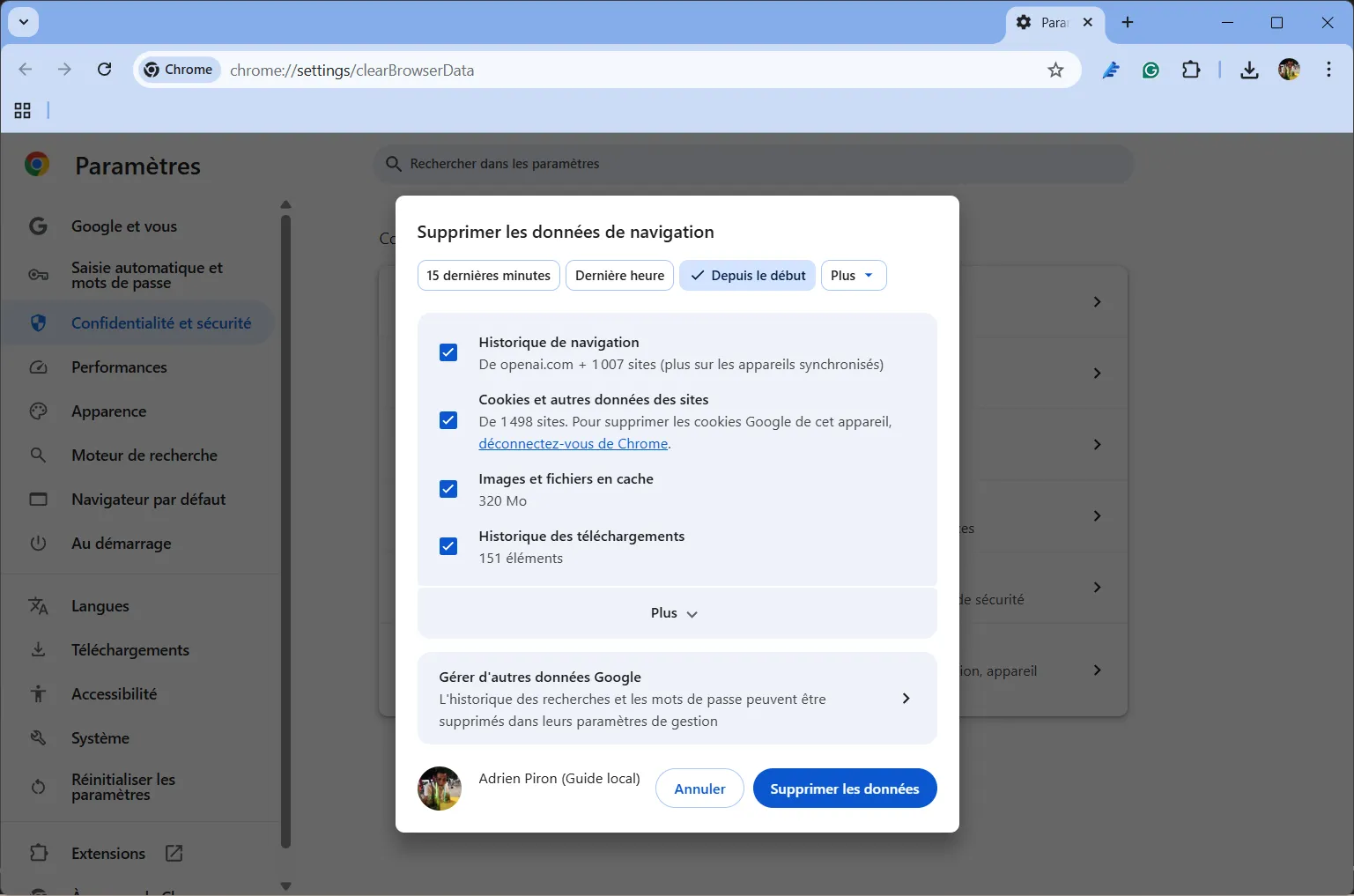
Task: Click the Moteur de recherche magnifier icon
Action: [x=39, y=455]
